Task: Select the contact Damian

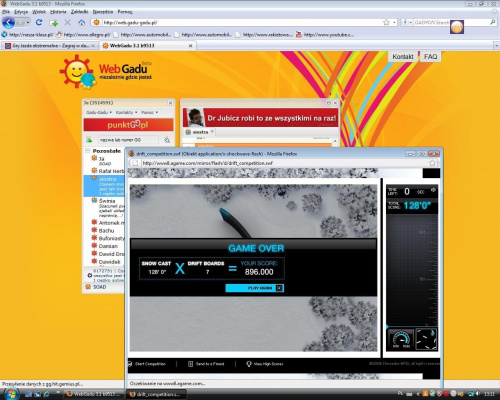Action: 108,246
